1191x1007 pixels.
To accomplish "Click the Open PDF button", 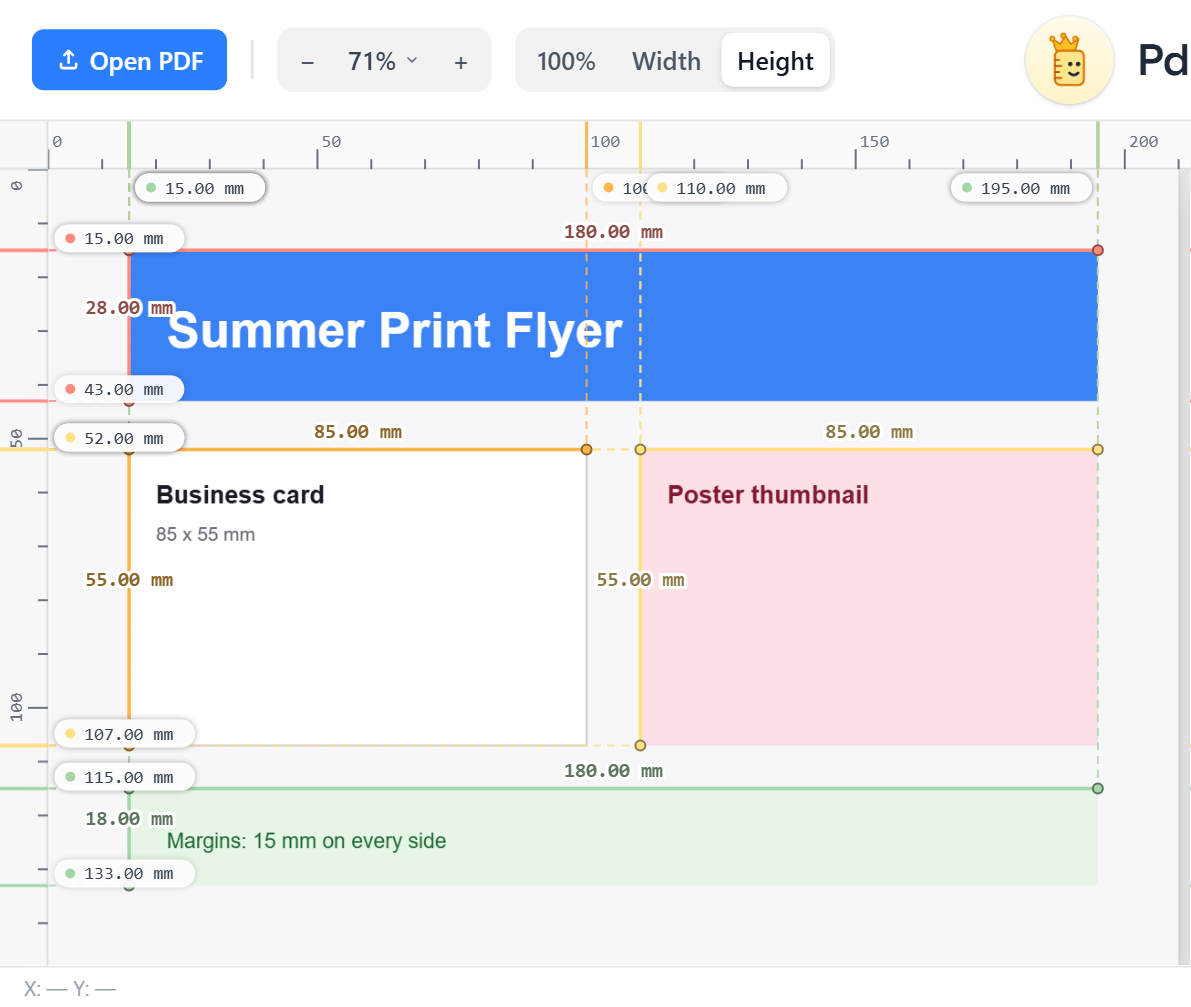I will pos(129,60).
